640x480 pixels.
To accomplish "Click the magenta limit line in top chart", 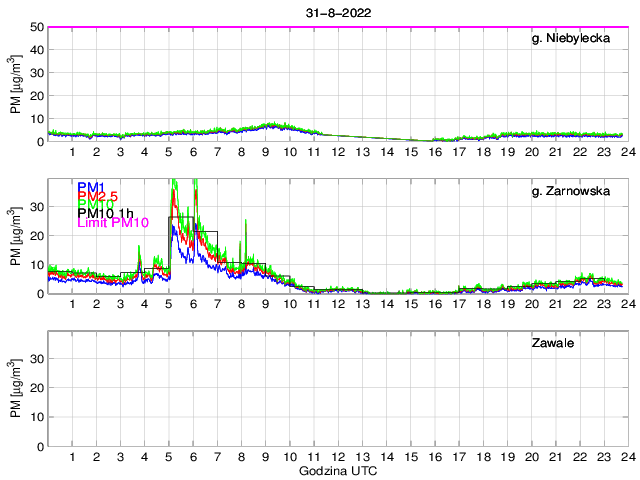I will tap(337, 27).
